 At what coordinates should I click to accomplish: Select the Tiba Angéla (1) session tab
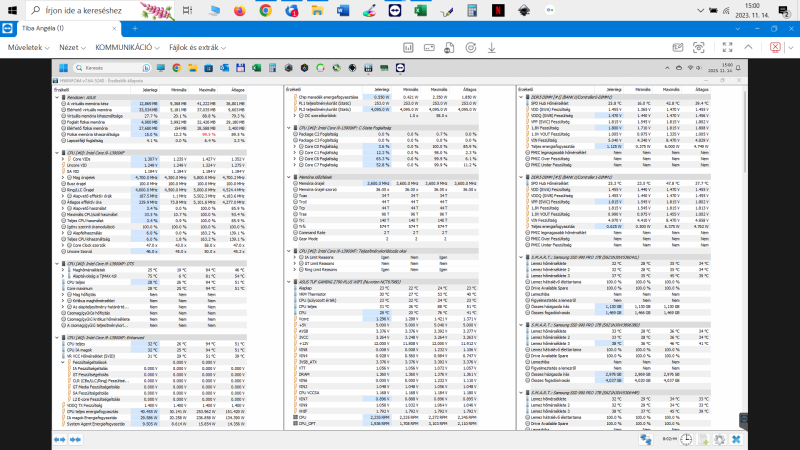pyautogui.click(x=67, y=29)
